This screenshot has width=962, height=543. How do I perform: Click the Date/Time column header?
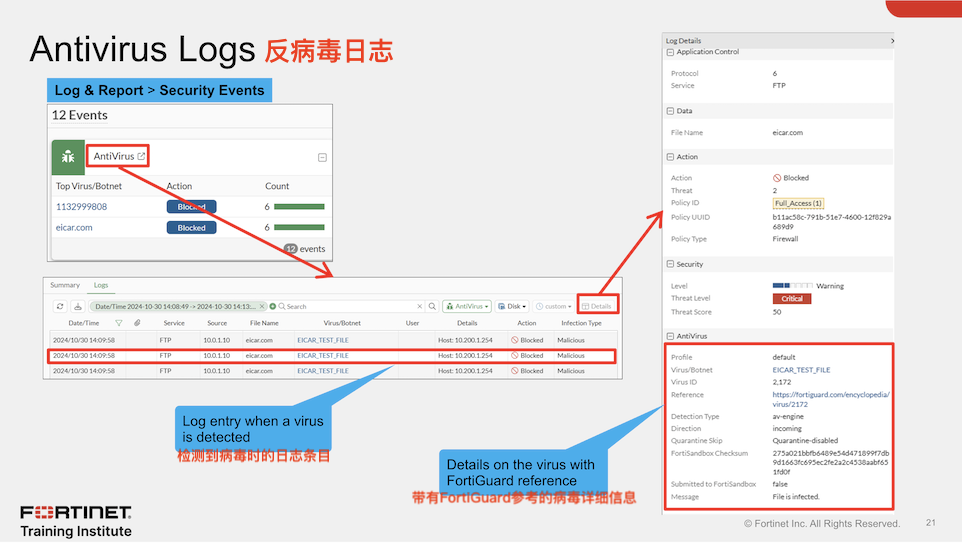pyautogui.click(x=83, y=323)
